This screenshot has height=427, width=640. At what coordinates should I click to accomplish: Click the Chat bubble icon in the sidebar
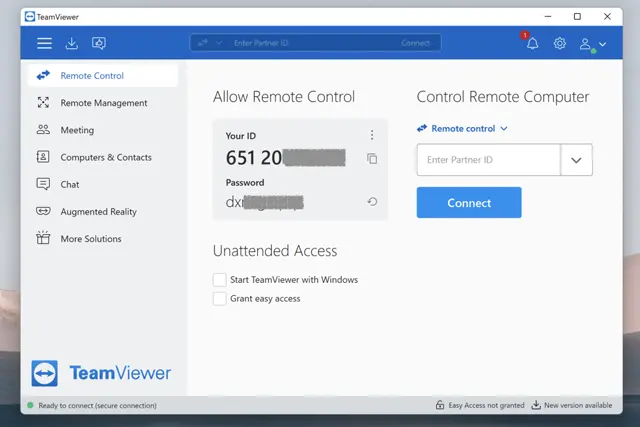pyautogui.click(x=43, y=184)
